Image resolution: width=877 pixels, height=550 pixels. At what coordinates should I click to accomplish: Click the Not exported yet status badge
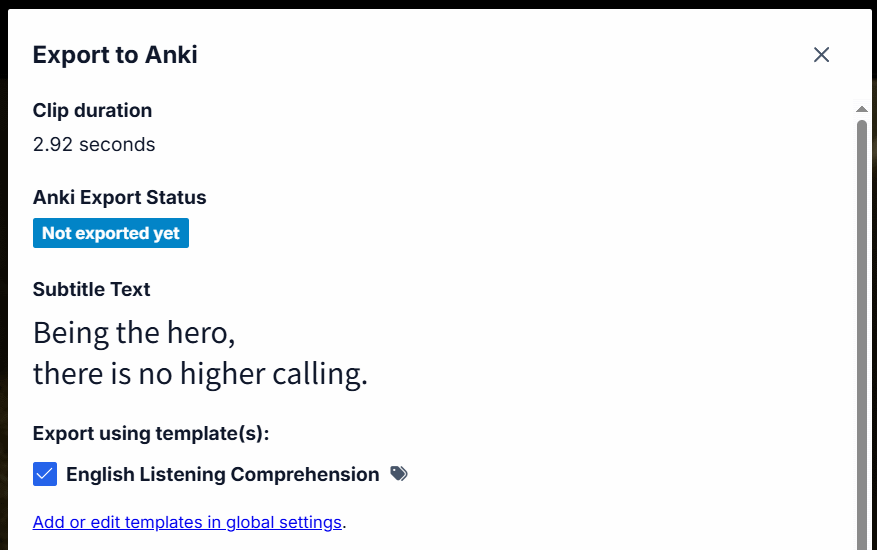pos(111,233)
